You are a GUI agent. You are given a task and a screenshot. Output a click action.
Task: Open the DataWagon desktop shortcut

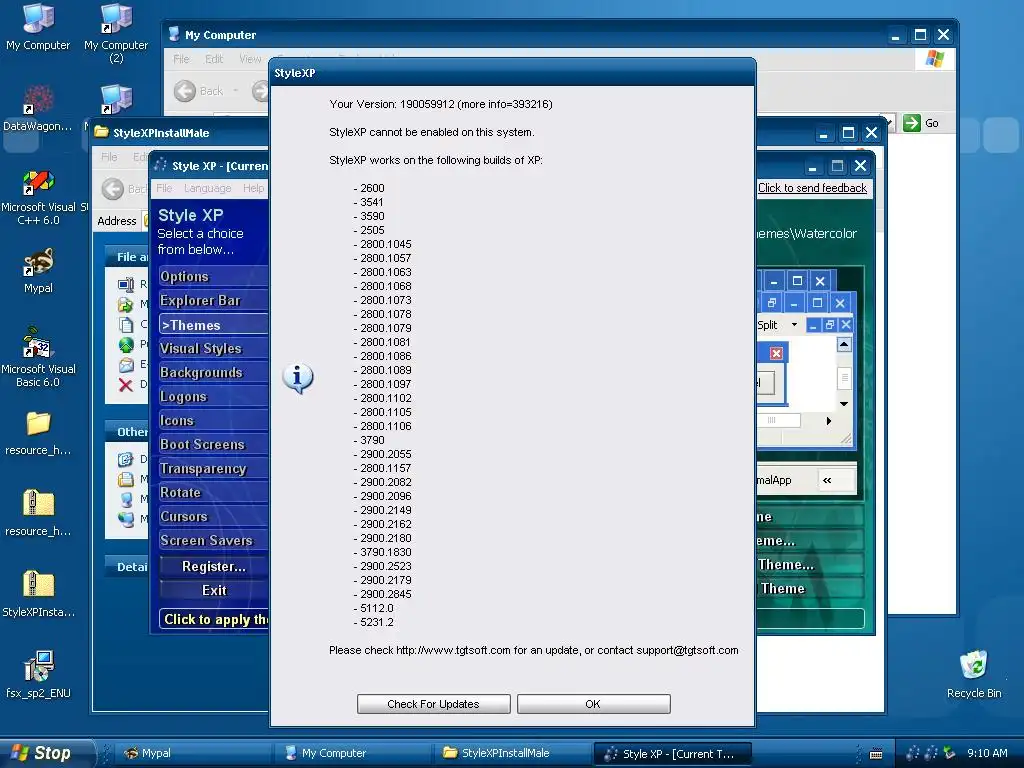38,108
